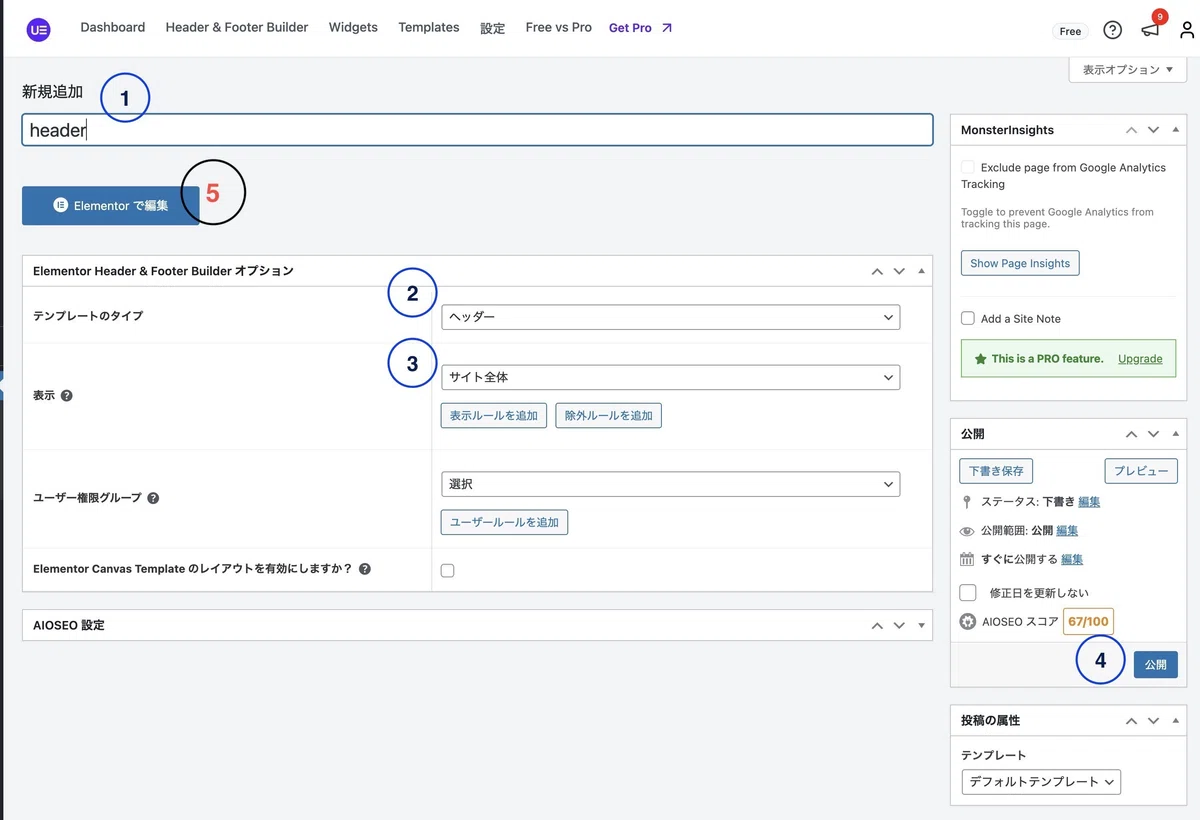
Task: Edit 公開範囲 via 編集 link
Action: [x=1067, y=531]
